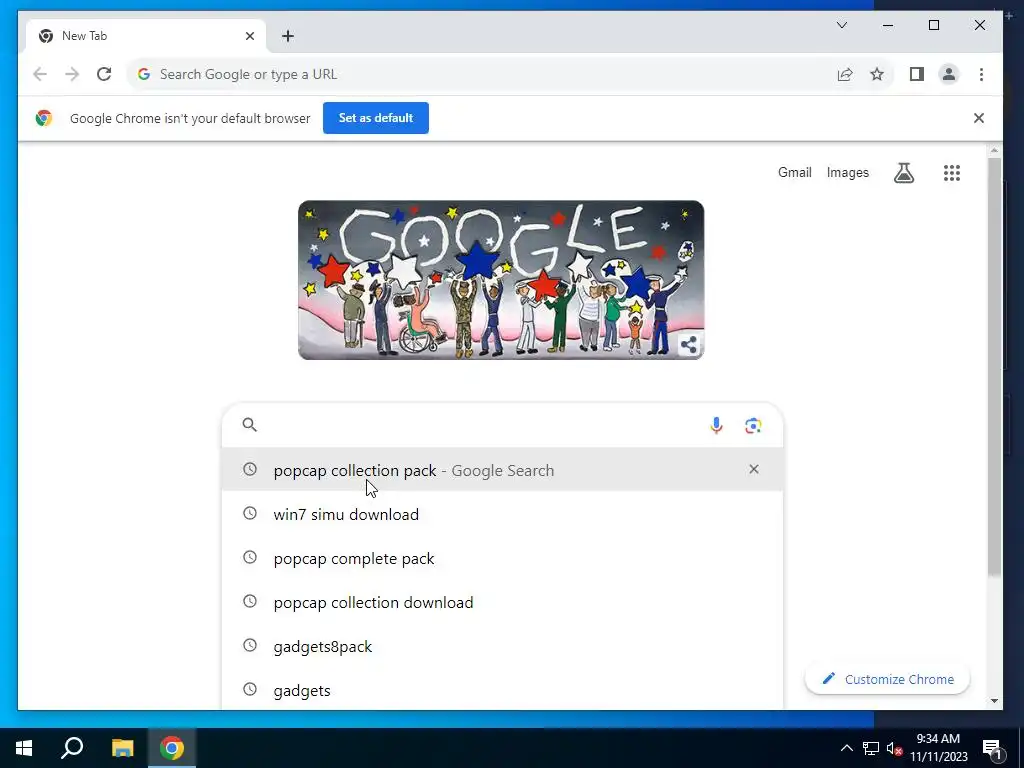Open File Explorer from the taskbar
Screen dimensions: 1024x768
point(122,748)
